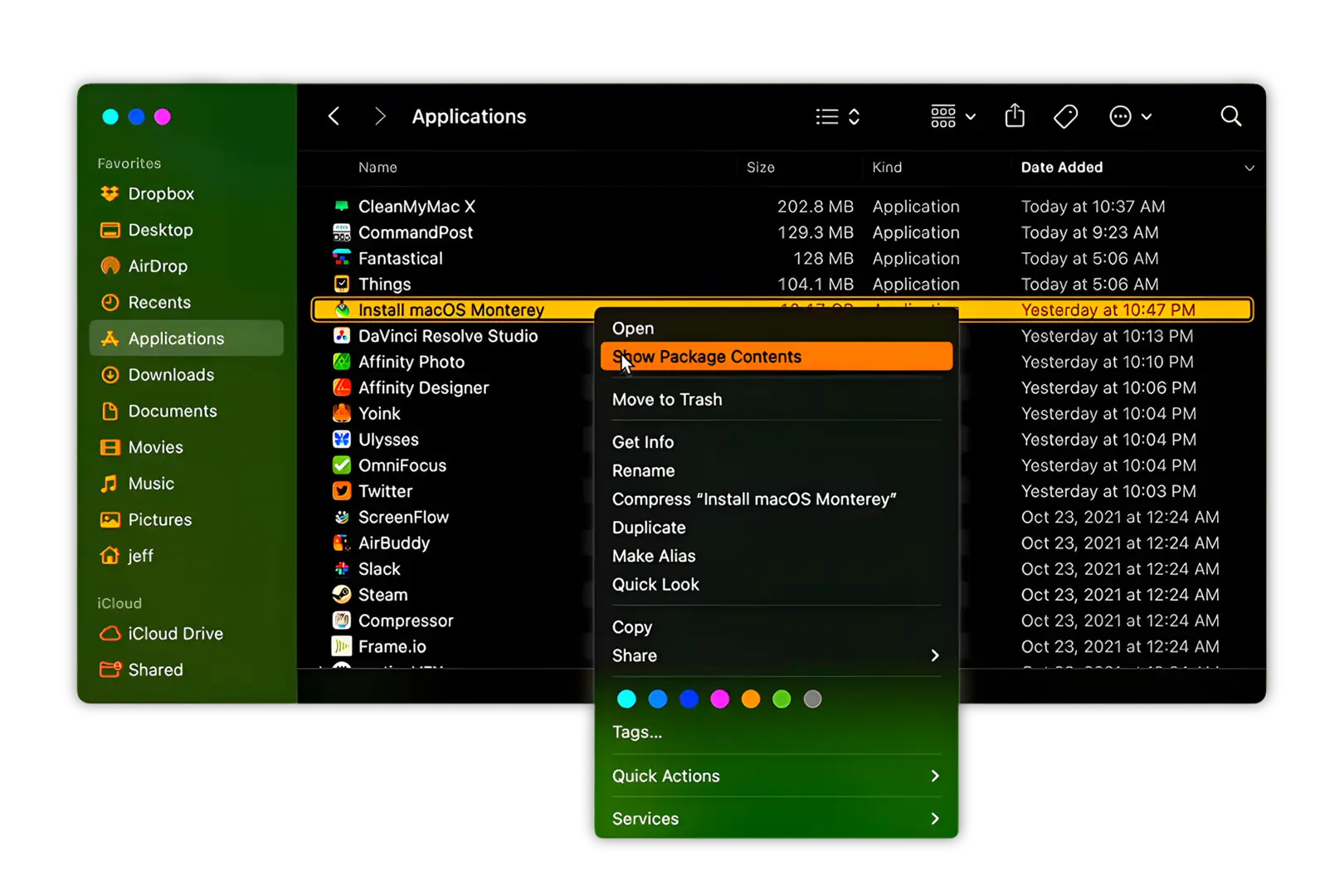
Task: Choose Move to Trash
Action: [776, 400]
